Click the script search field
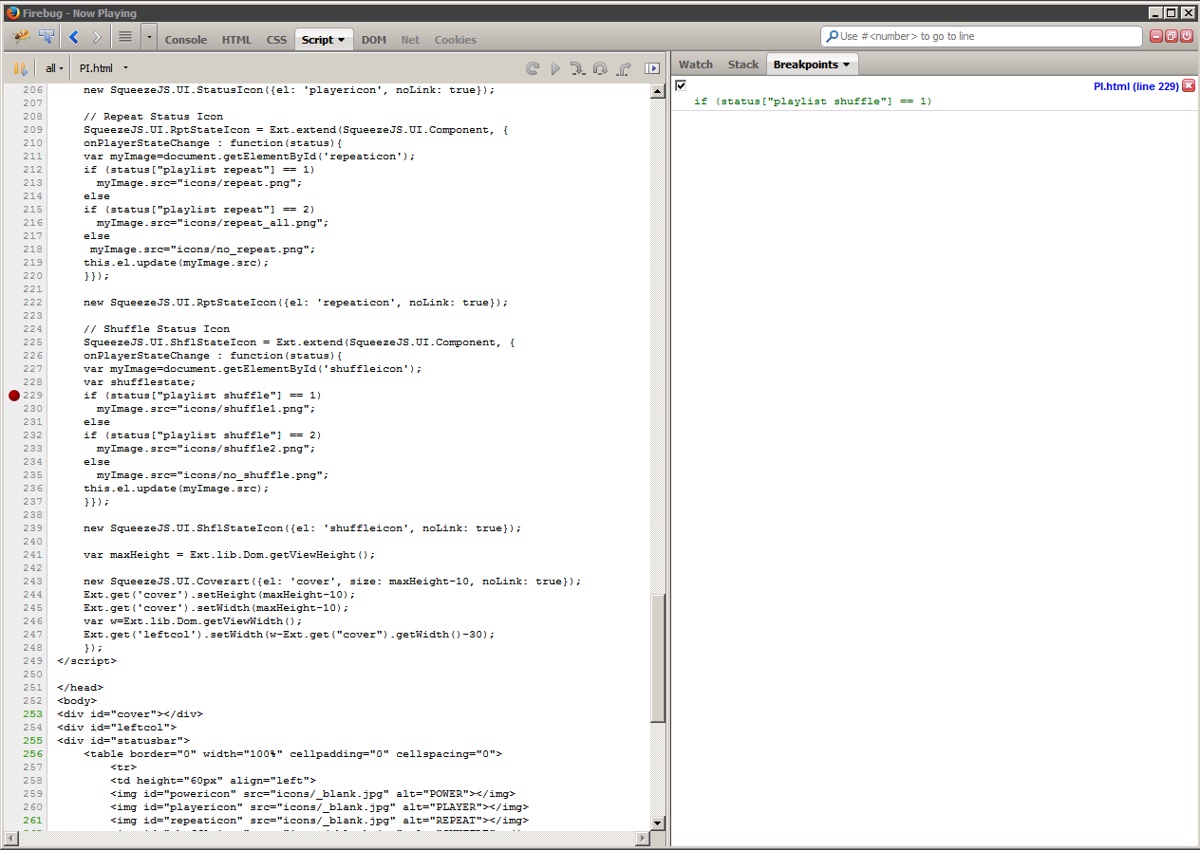The image size is (1200, 850). (x=981, y=36)
